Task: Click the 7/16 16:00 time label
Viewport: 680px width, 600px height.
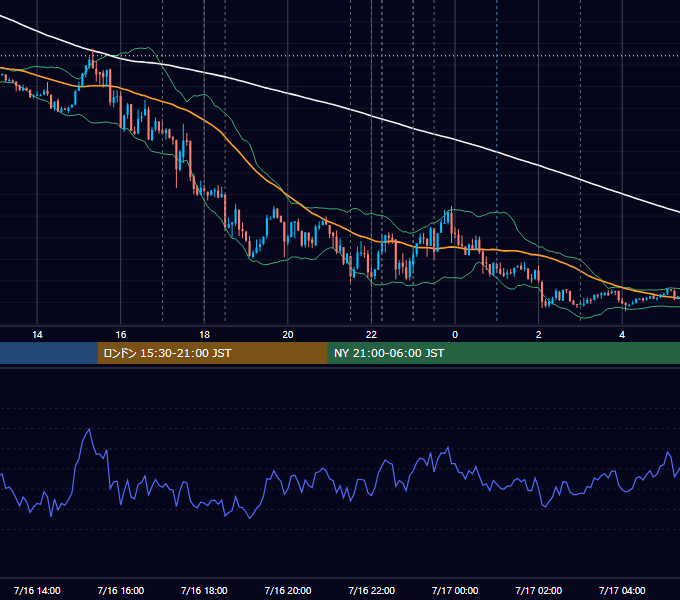Action: pos(121,590)
